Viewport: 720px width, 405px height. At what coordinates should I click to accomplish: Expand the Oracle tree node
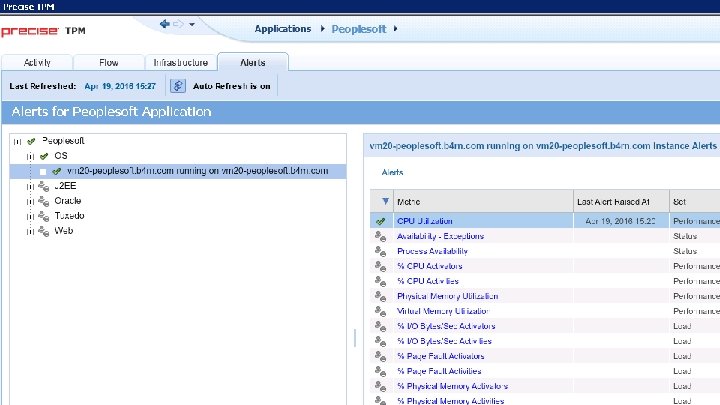point(30,201)
